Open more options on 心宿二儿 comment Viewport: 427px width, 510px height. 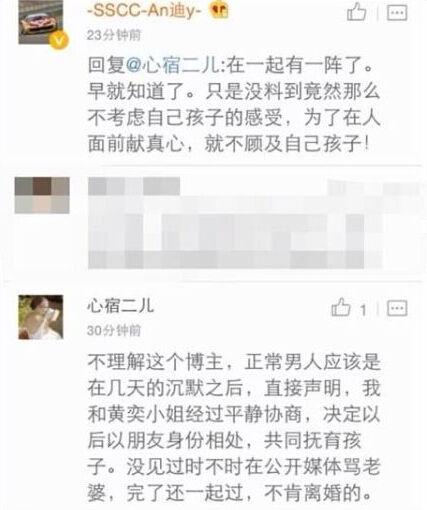tap(397, 308)
